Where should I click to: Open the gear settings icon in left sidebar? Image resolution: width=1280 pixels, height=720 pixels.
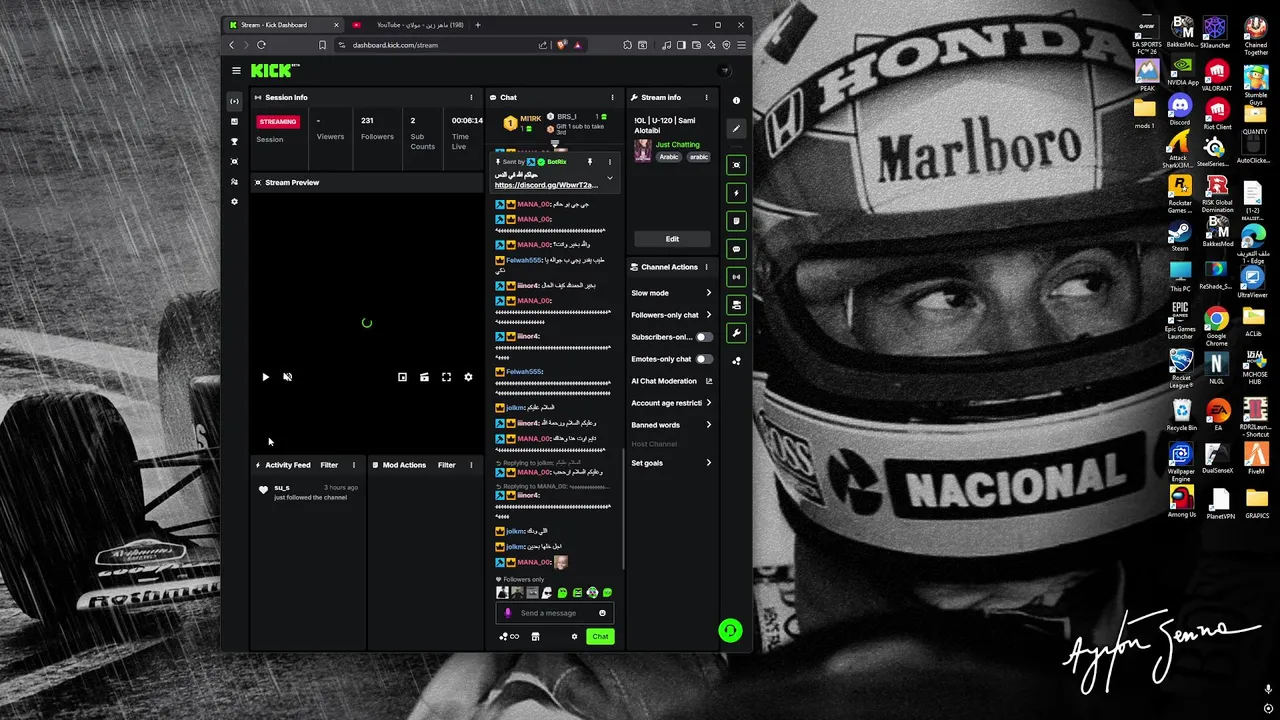coord(235,202)
